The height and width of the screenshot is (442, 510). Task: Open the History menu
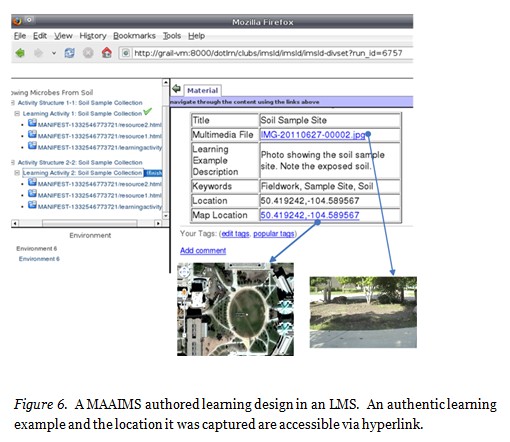[93, 36]
